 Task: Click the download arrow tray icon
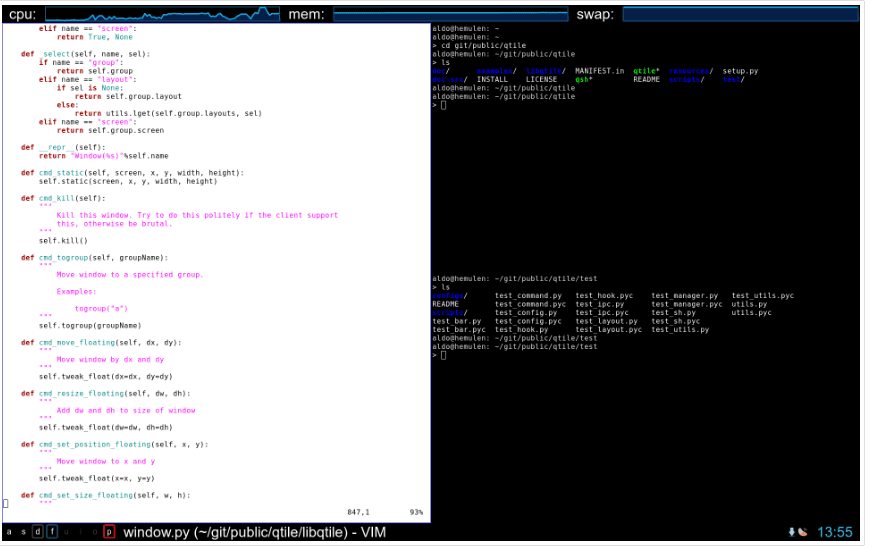coord(791,532)
